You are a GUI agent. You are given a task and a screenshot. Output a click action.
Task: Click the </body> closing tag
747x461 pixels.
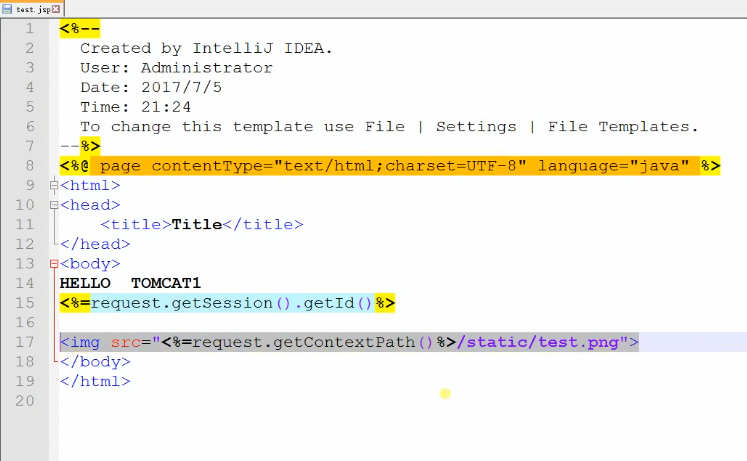pos(95,361)
